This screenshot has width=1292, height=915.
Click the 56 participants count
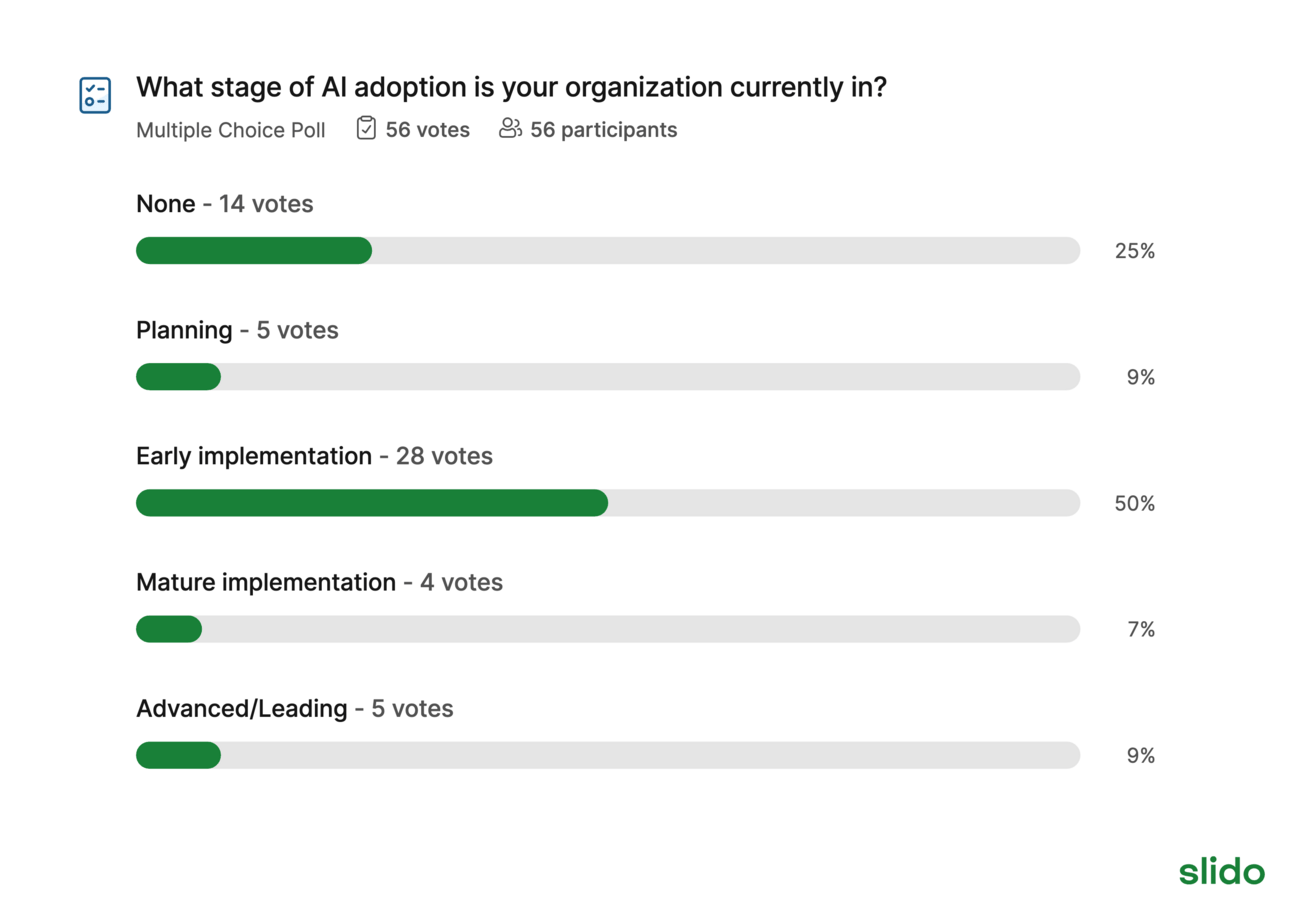point(604,130)
